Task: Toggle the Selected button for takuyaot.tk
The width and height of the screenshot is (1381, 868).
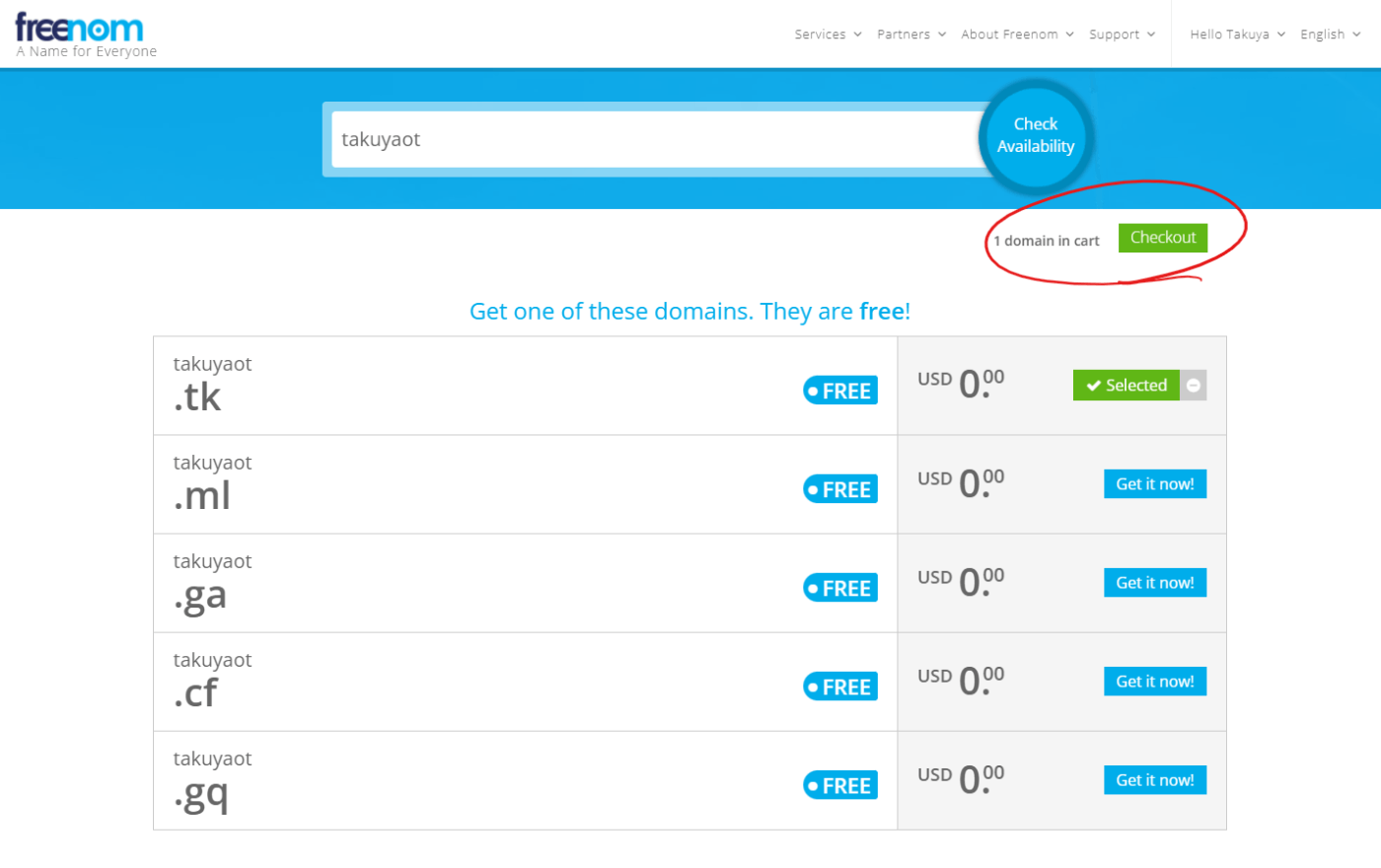Action: click(x=1127, y=386)
